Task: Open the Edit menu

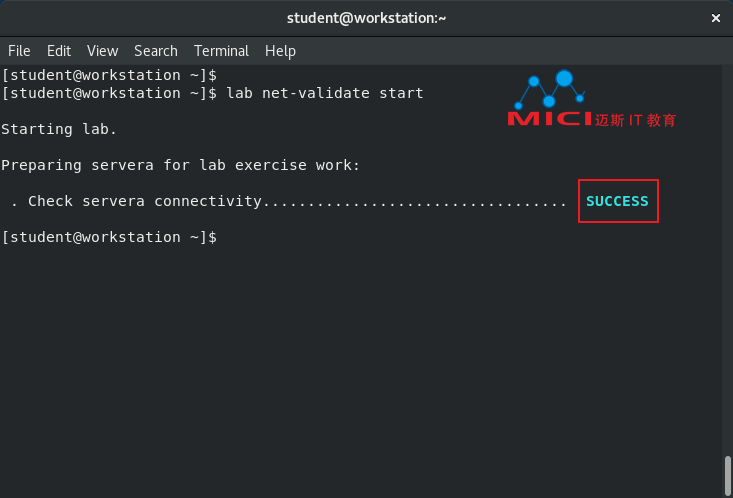Action: coord(59,51)
